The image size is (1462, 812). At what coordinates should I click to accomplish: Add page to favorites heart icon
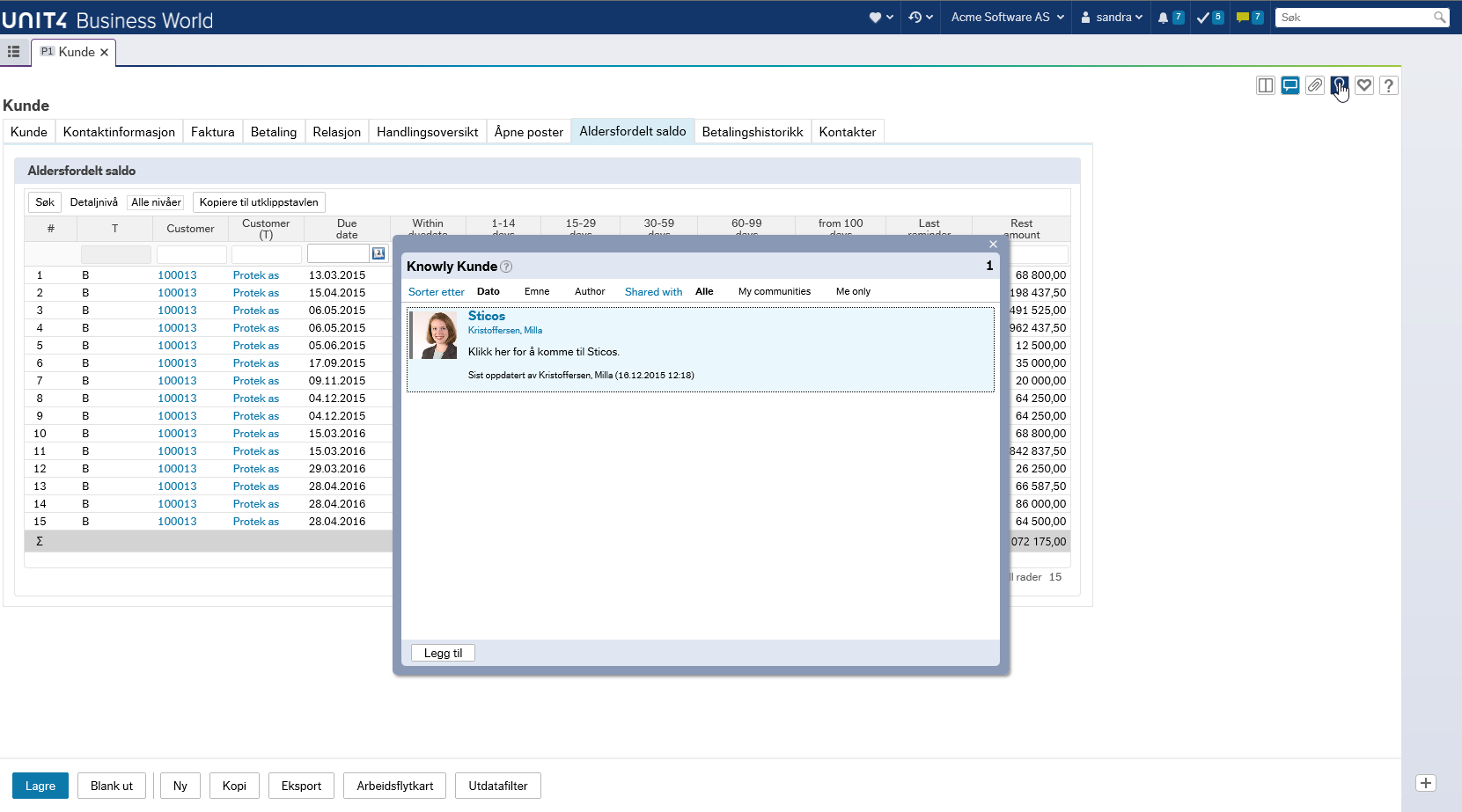[1364, 85]
